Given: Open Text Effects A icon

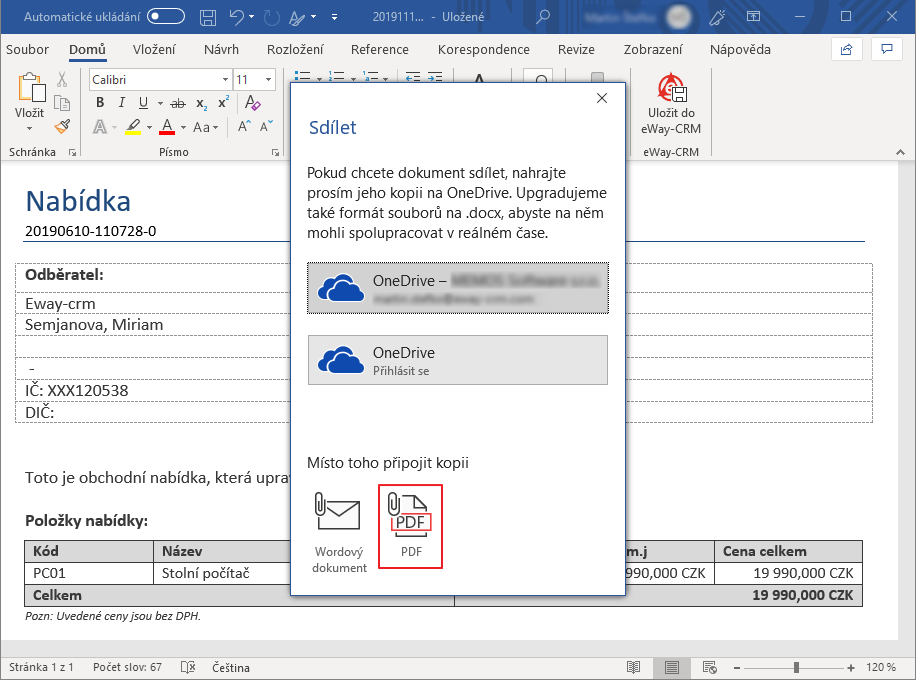Looking at the screenshot, I should click(x=100, y=126).
